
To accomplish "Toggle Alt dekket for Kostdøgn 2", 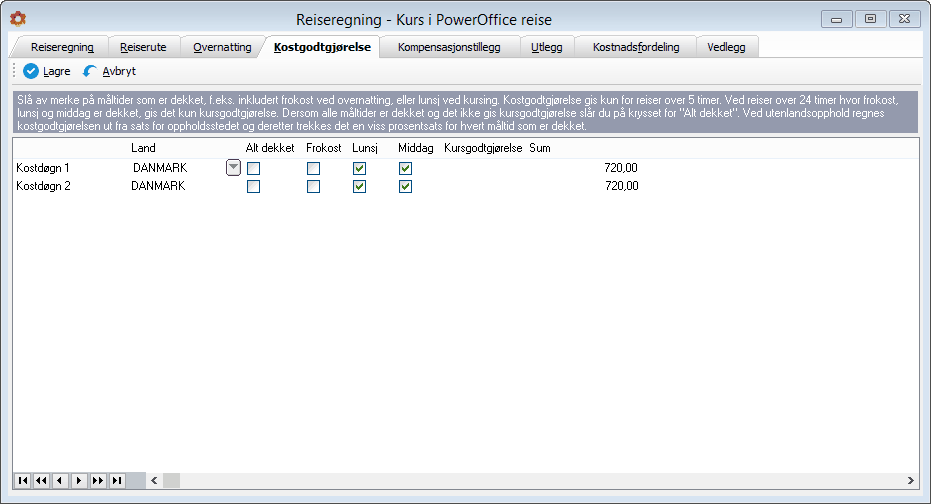I will coord(254,186).
